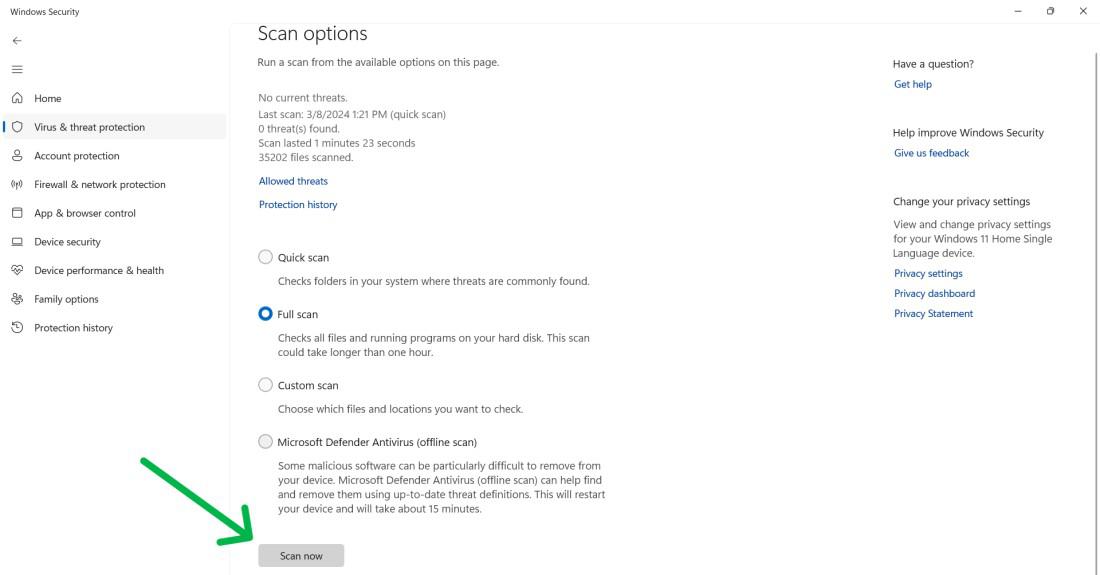The image size is (1100, 575).
Task: Click the Protection history clock icon
Action: [x=17, y=328]
